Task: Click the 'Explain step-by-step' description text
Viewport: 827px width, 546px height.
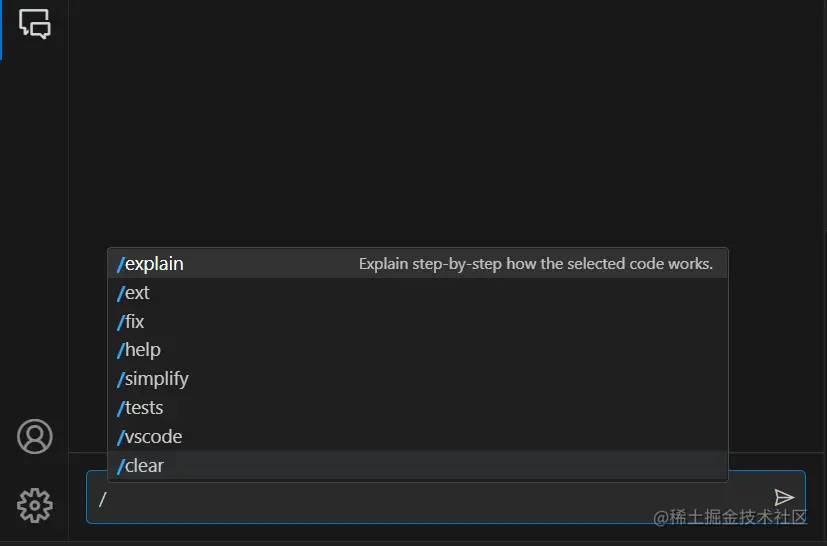Action: pyautogui.click(x=535, y=264)
